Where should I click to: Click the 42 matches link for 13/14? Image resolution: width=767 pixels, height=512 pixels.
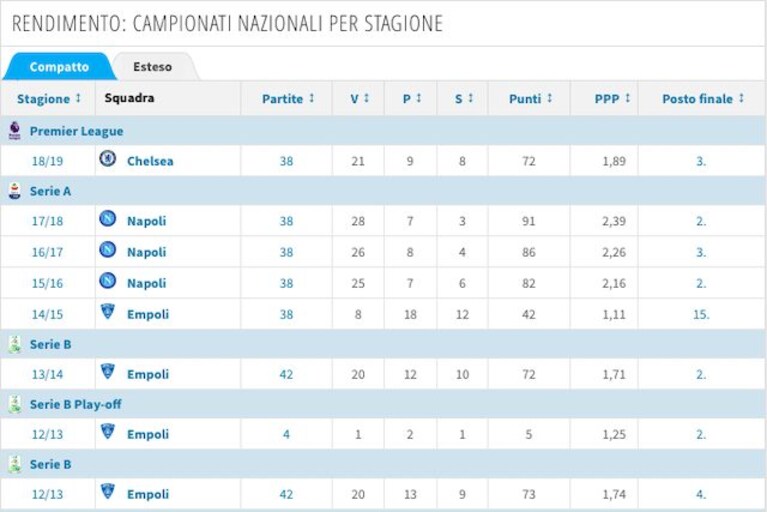pyautogui.click(x=286, y=375)
